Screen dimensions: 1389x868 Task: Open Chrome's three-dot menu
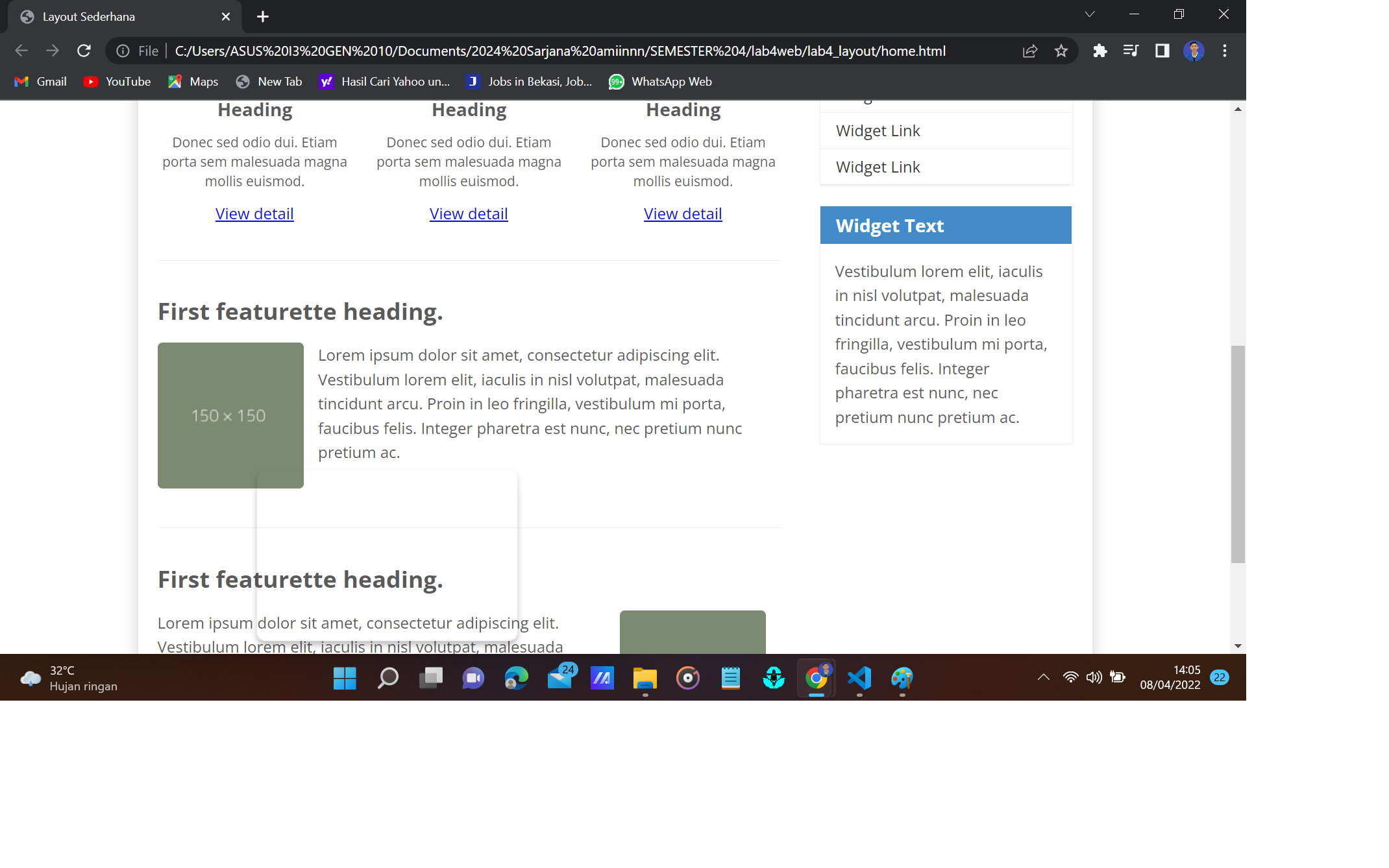click(x=1225, y=51)
